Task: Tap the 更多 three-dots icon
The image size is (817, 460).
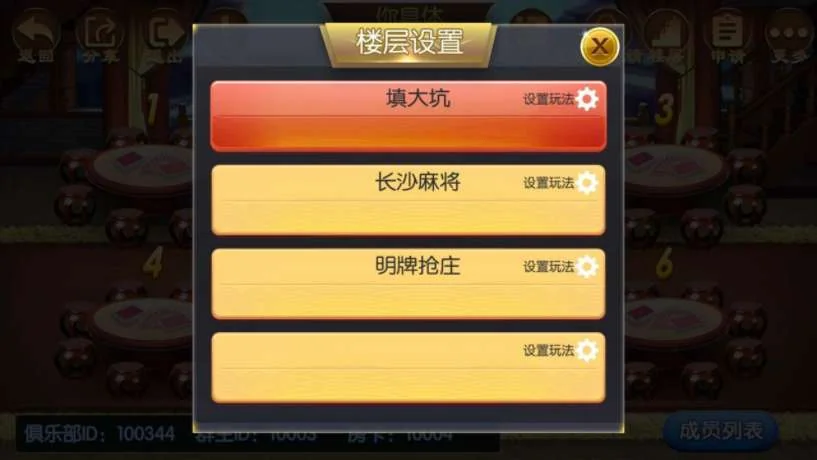Action: coord(789,33)
